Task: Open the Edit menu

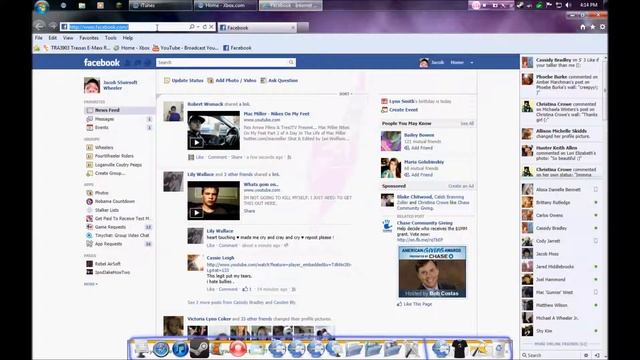Action: pos(53,38)
